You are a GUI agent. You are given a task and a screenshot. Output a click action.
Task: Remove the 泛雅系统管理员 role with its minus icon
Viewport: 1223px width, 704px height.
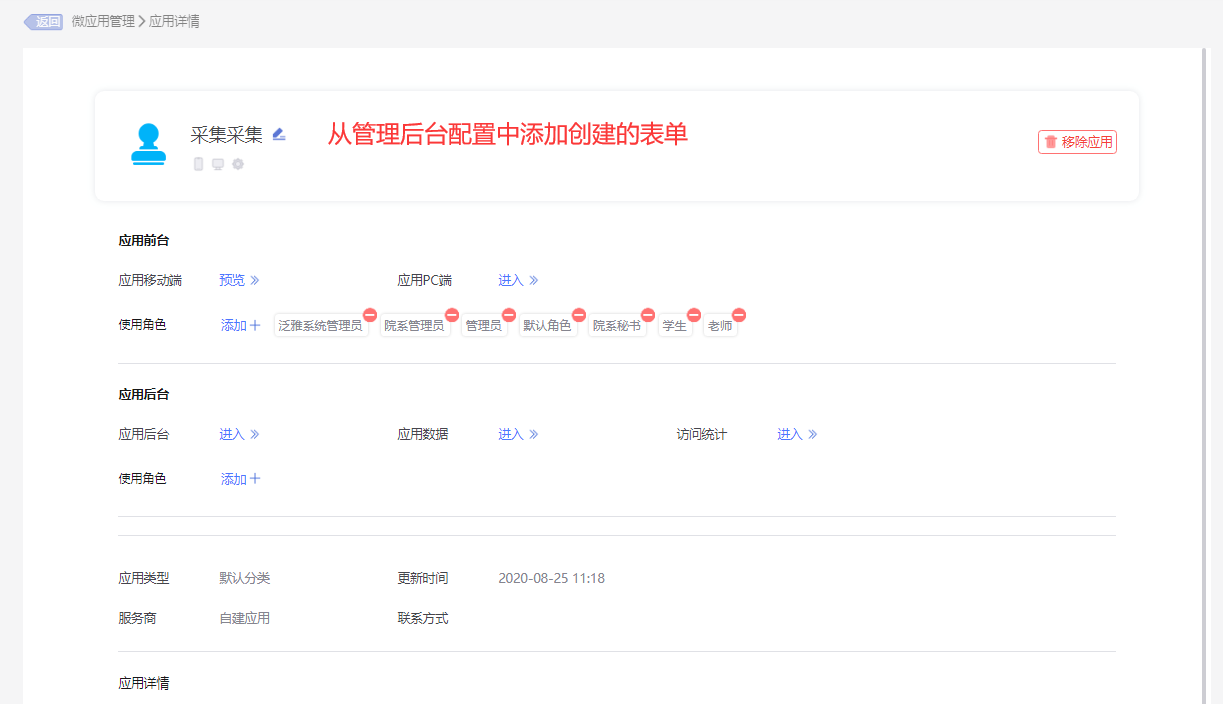[369, 315]
